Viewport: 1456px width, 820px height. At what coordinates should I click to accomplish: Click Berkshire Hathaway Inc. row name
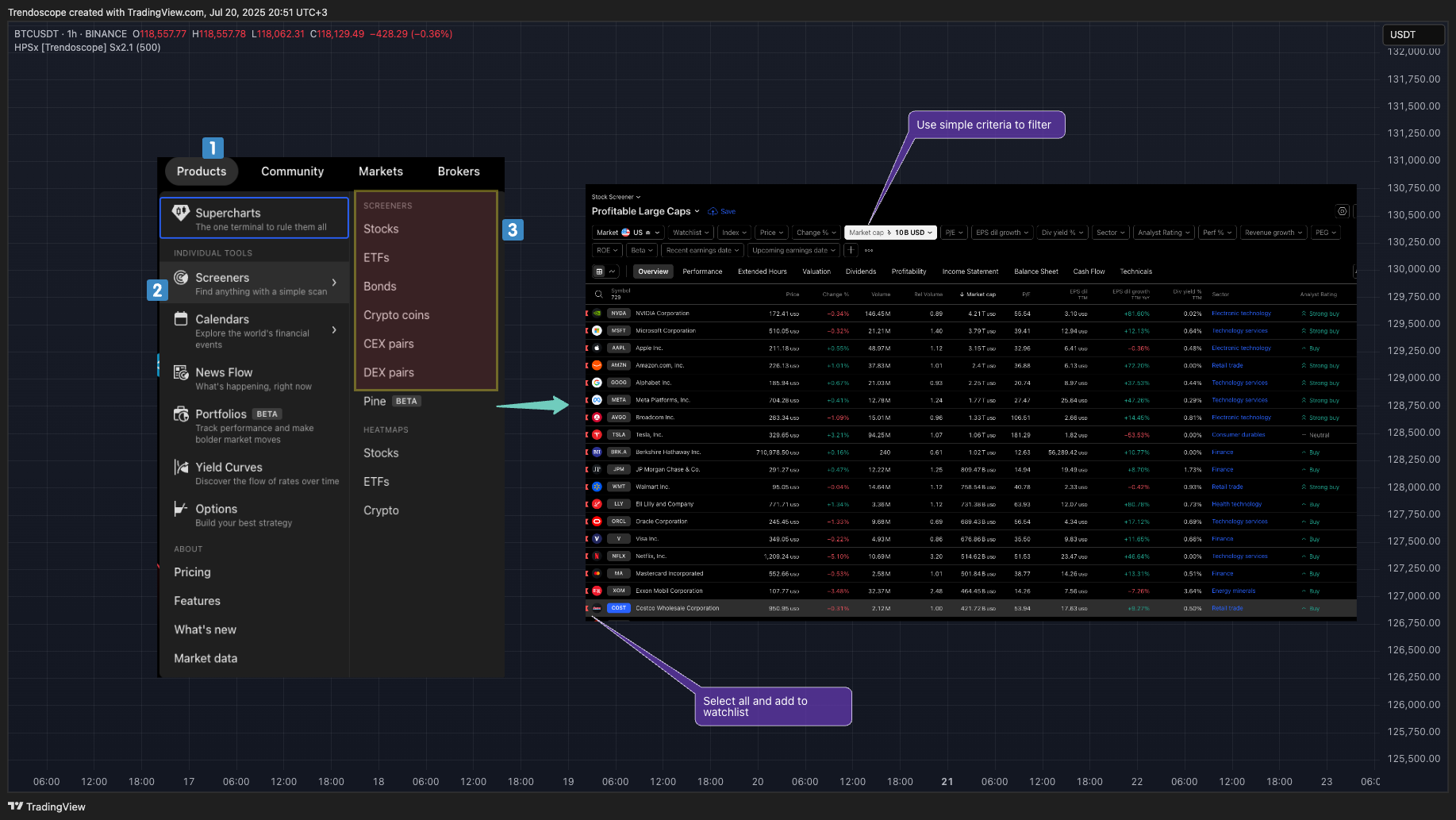click(x=668, y=452)
